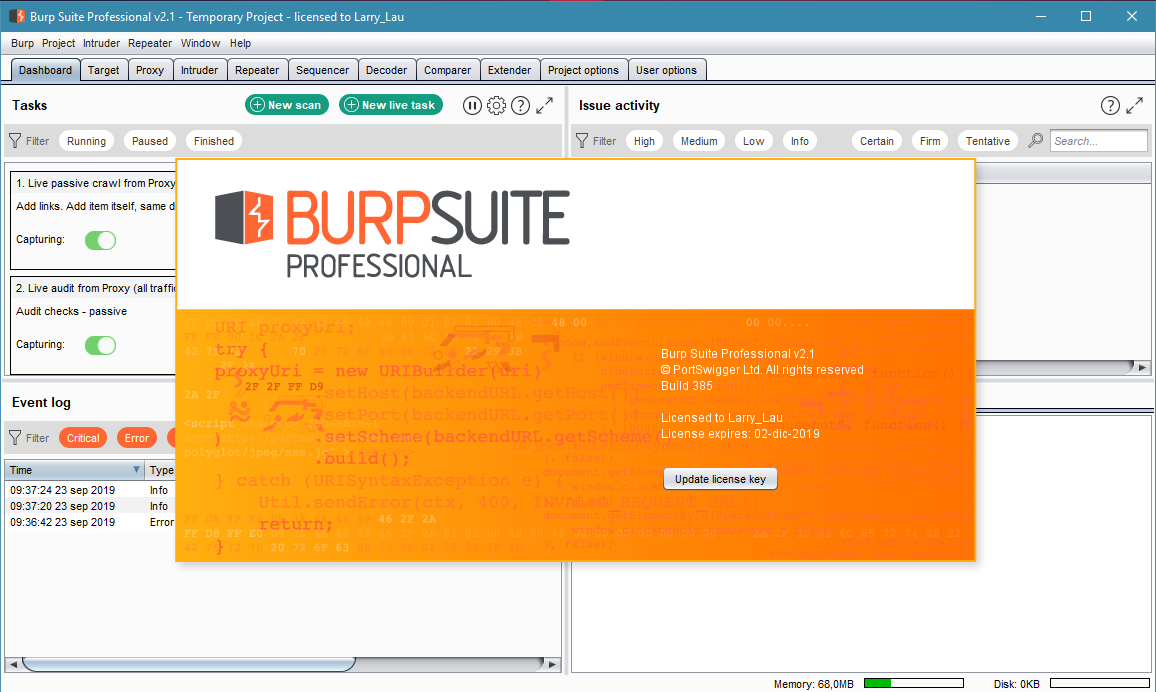The height and width of the screenshot is (692, 1156).
Task: Switch to the Target tab
Action: click(103, 70)
